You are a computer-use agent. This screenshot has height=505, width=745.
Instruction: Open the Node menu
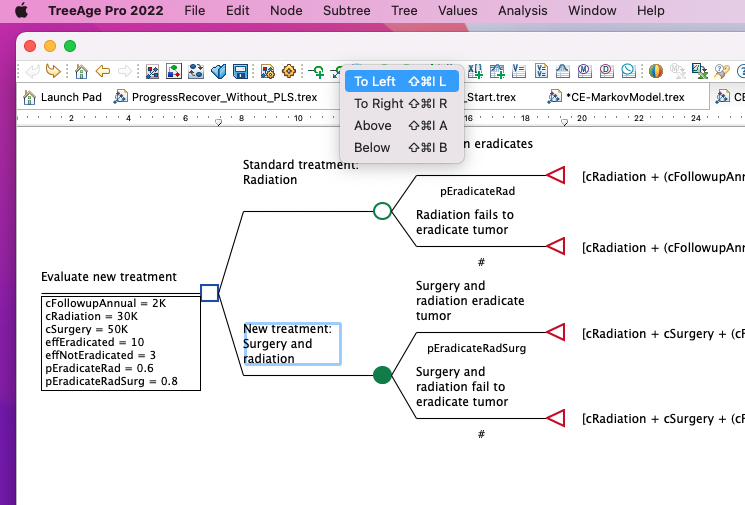286,10
